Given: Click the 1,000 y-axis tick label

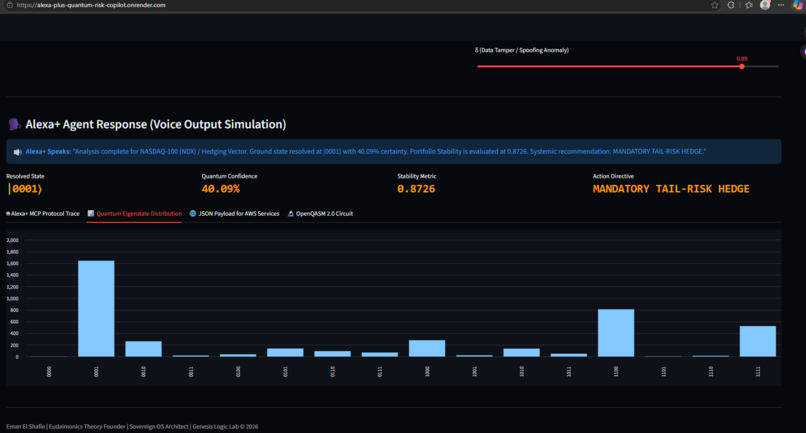Looking at the screenshot, I should pos(12,298).
